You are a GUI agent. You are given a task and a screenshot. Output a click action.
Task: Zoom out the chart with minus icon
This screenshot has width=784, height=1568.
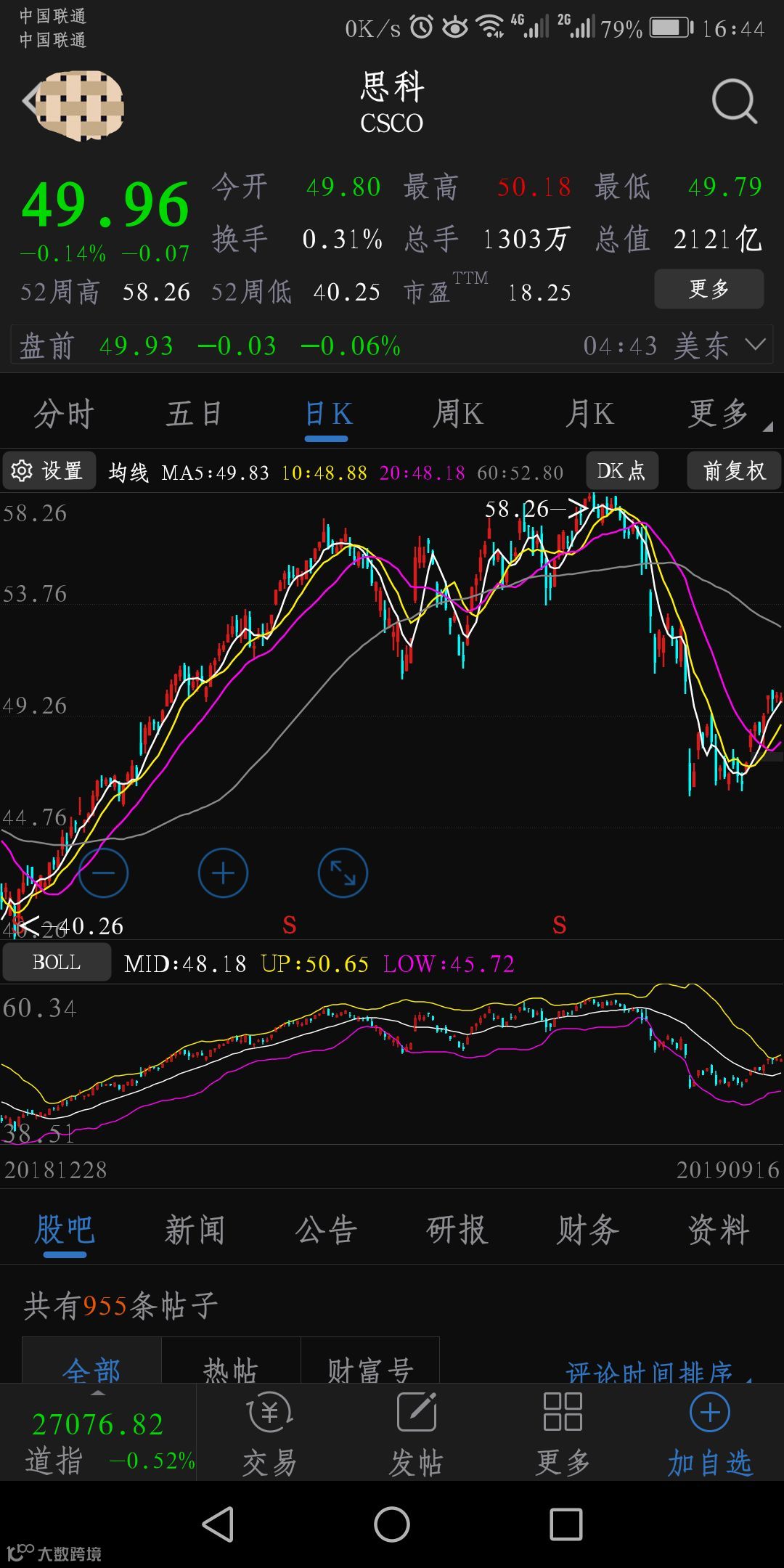103,873
